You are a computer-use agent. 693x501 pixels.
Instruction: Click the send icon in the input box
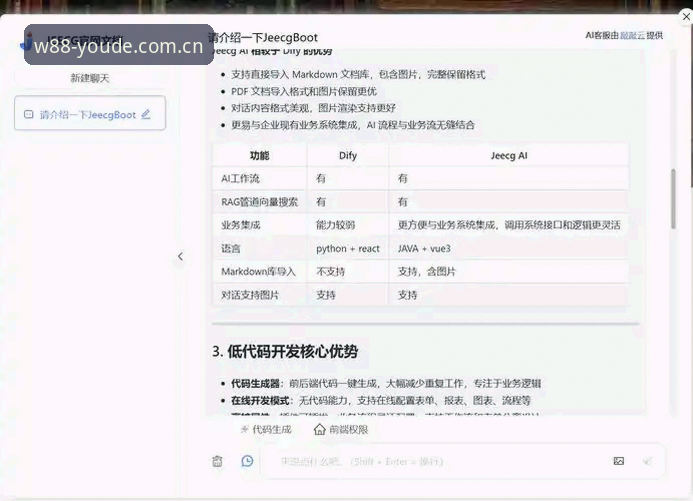coord(647,461)
